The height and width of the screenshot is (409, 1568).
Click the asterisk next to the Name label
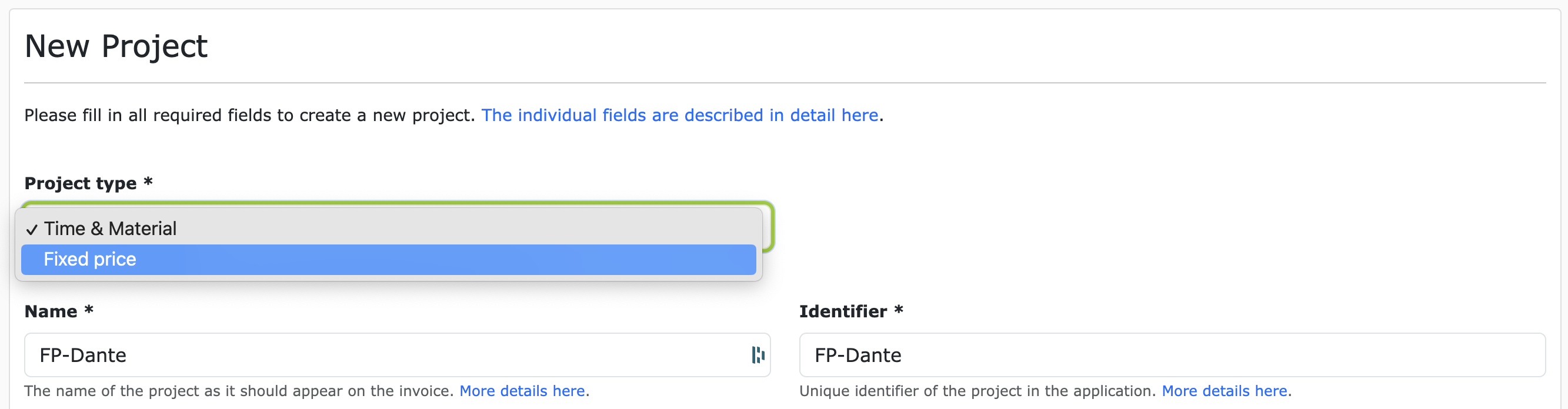pos(89,310)
